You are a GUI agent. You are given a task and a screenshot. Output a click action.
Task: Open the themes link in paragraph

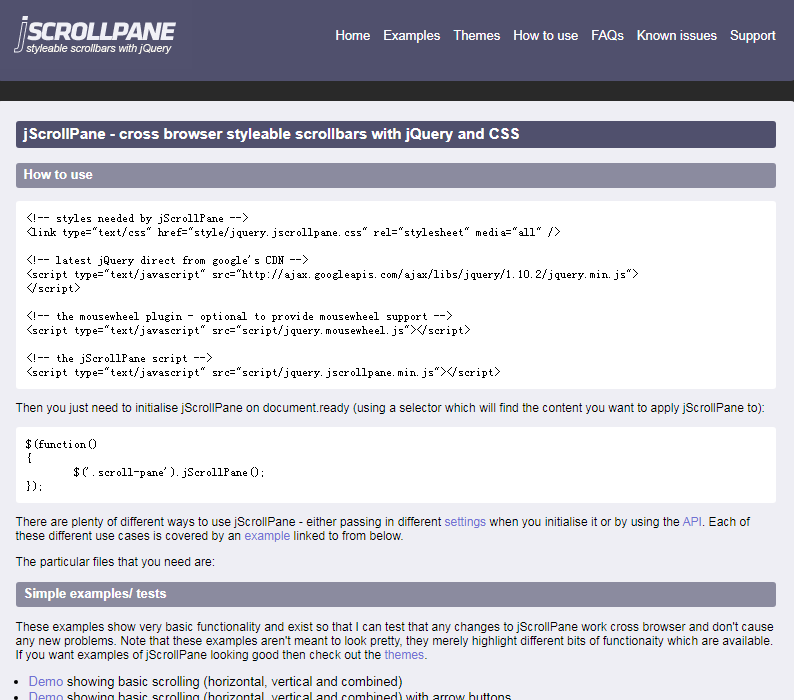coord(404,655)
